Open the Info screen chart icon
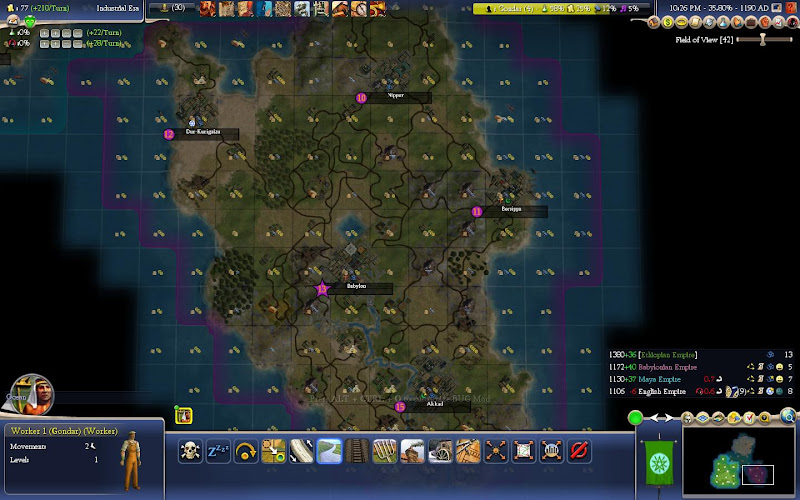Screen dimensions: 800x500 coord(779,22)
